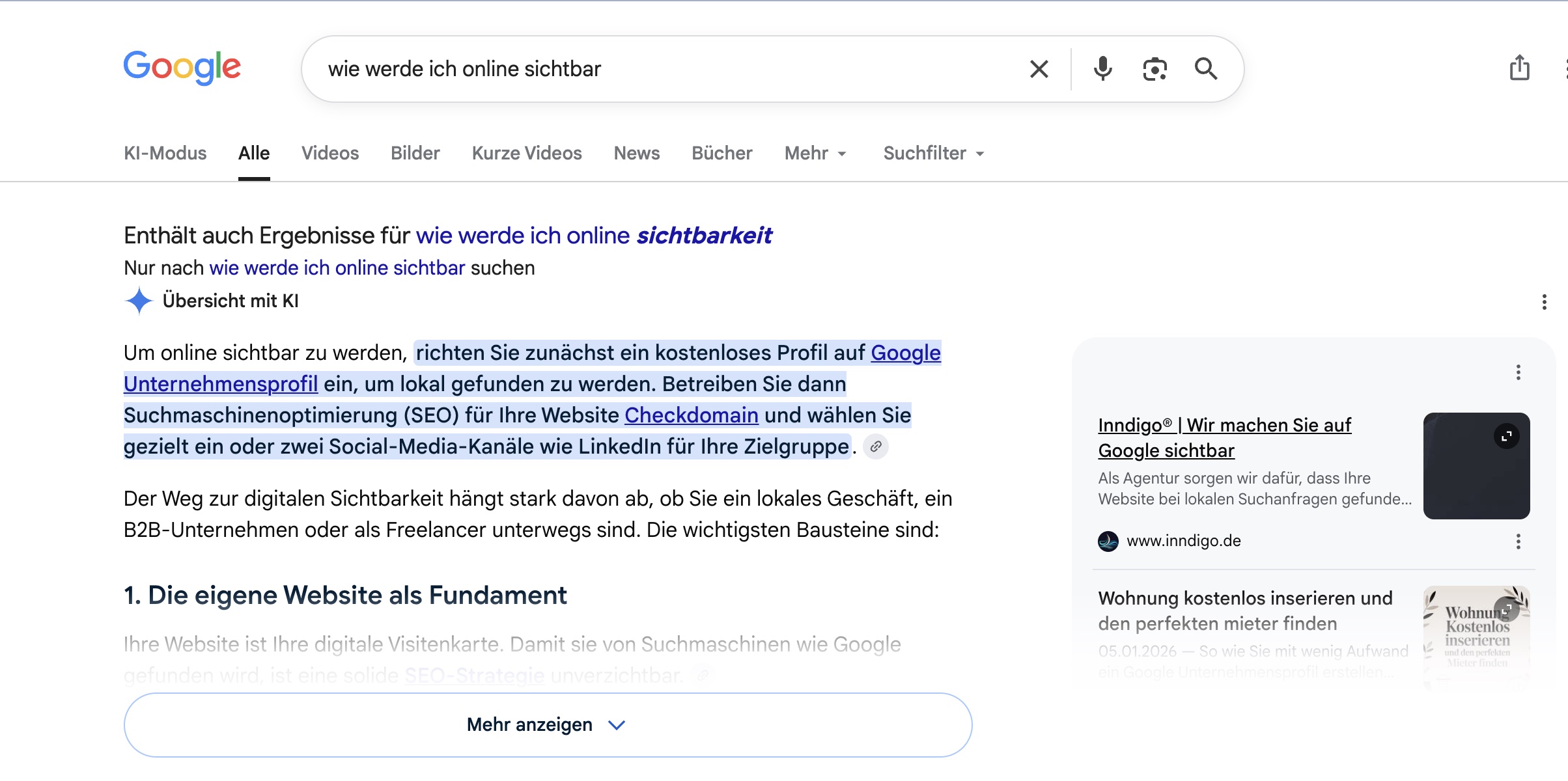Expand the Inndigo result thumbnail image

(x=1507, y=436)
